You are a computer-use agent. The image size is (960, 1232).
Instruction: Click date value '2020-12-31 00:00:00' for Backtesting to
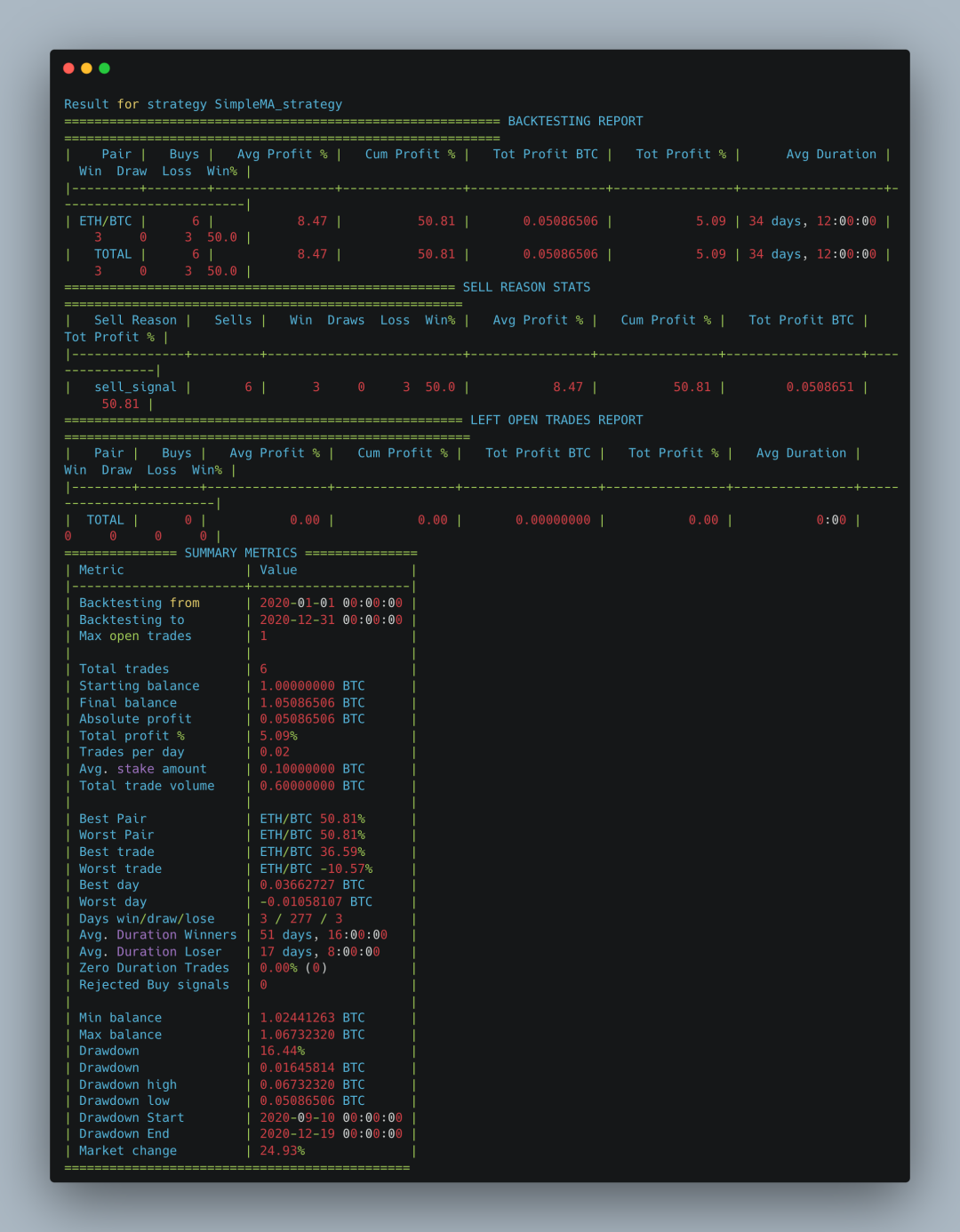pyautogui.click(x=331, y=620)
